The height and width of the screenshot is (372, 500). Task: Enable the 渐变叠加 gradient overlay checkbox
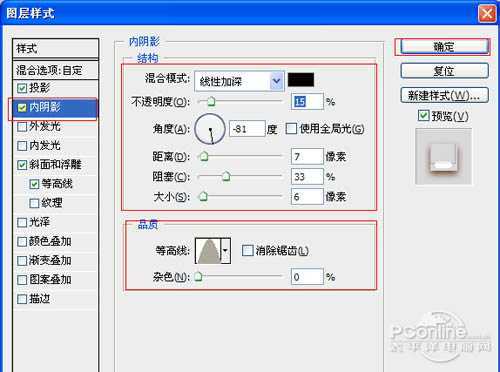click(x=22, y=261)
